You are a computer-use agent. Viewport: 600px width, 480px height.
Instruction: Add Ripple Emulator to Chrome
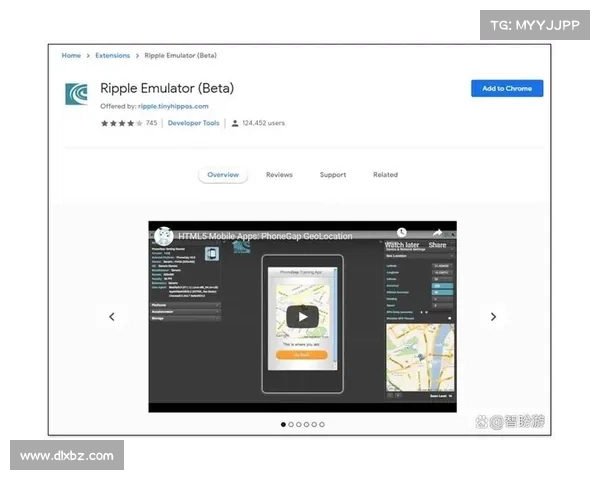click(507, 88)
